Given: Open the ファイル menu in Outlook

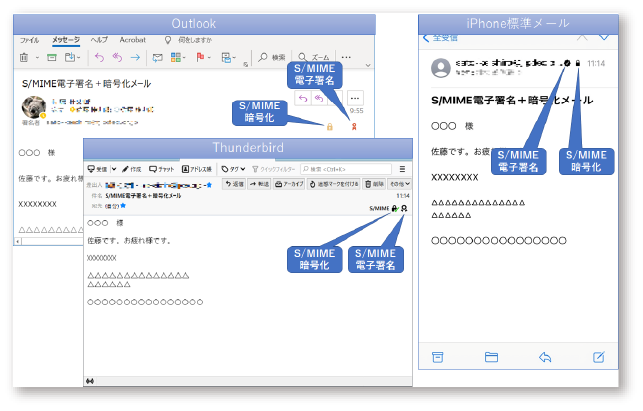Looking at the screenshot, I should (x=29, y=40).
